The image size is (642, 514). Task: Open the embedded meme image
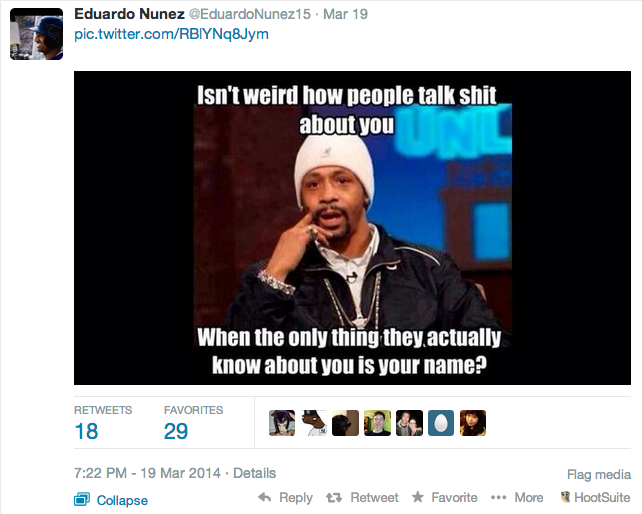352,228
